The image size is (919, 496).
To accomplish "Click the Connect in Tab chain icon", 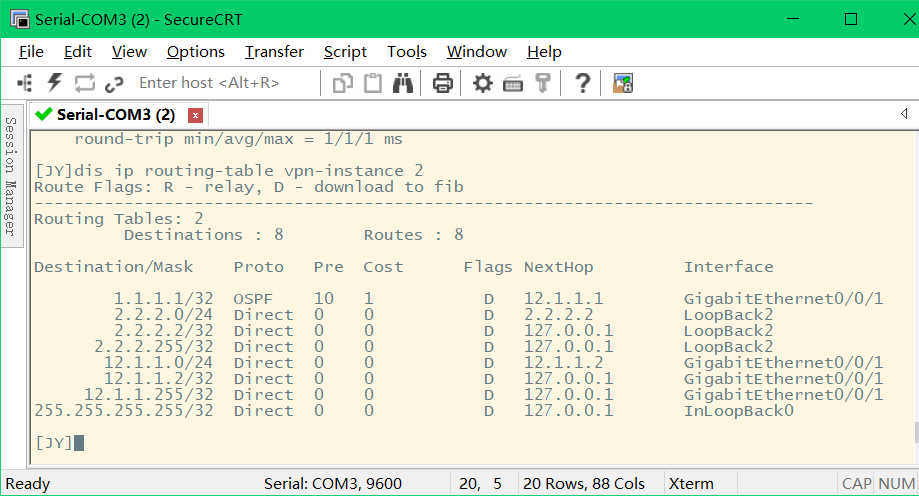I will click(114, 84).
